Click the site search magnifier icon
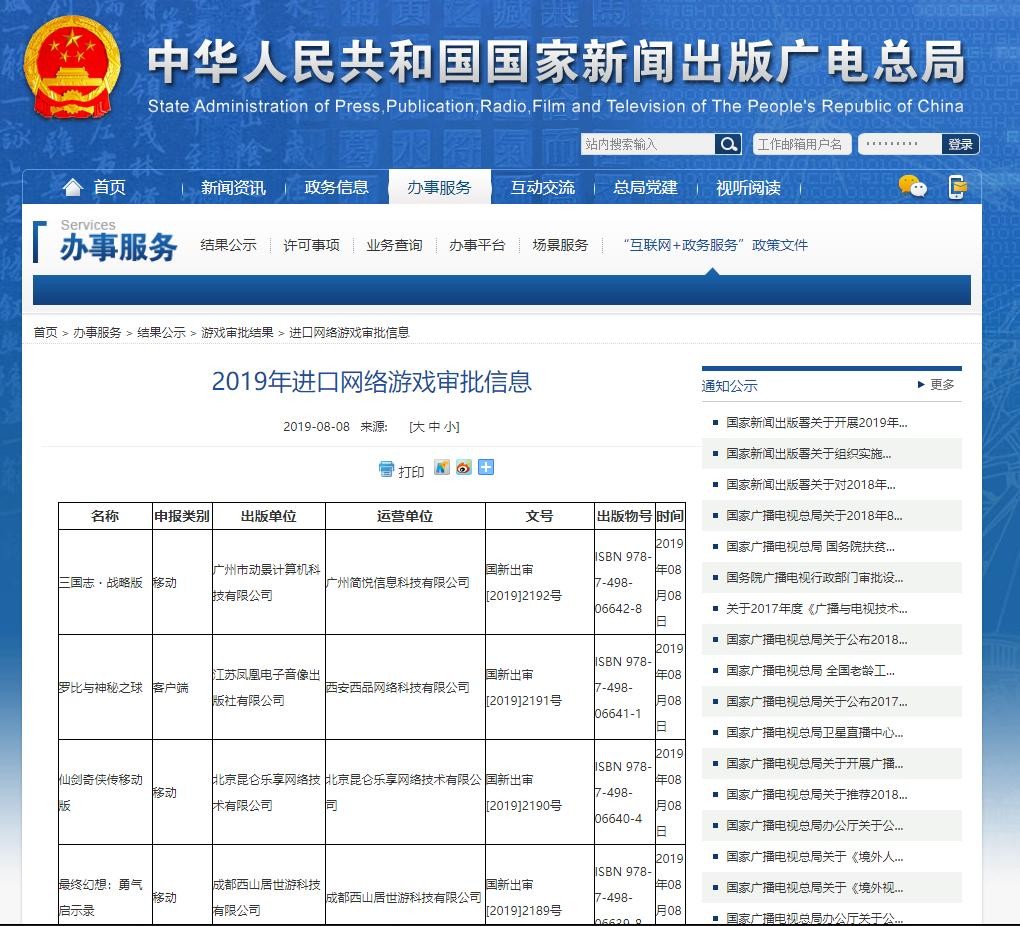Image resolution: width=1020 pixels, height=926 pixels. coord(728,144)
